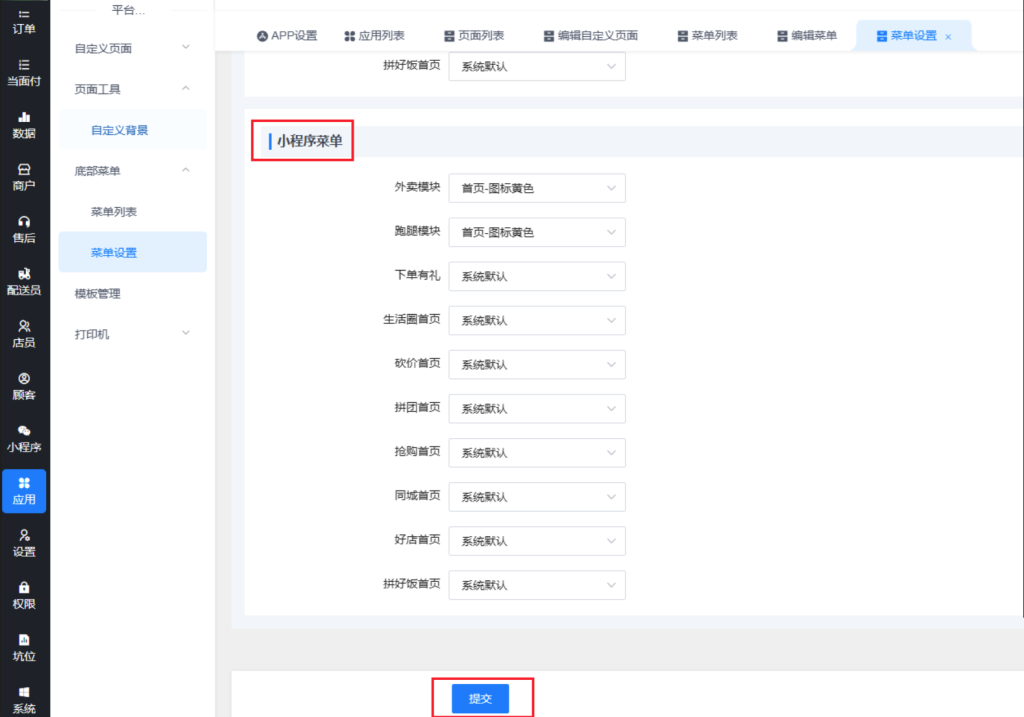Open the 砍价首页 dropdown
The width and height of the screenshot is (1024, 717).
536,364
